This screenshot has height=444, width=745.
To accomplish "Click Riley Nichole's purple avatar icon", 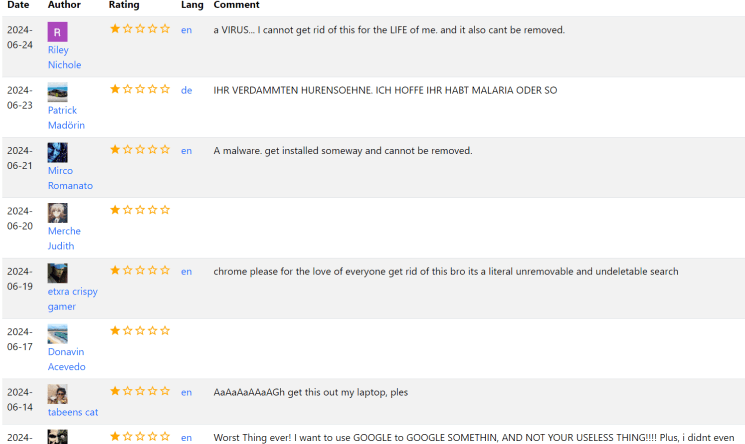I will [58, 32].
